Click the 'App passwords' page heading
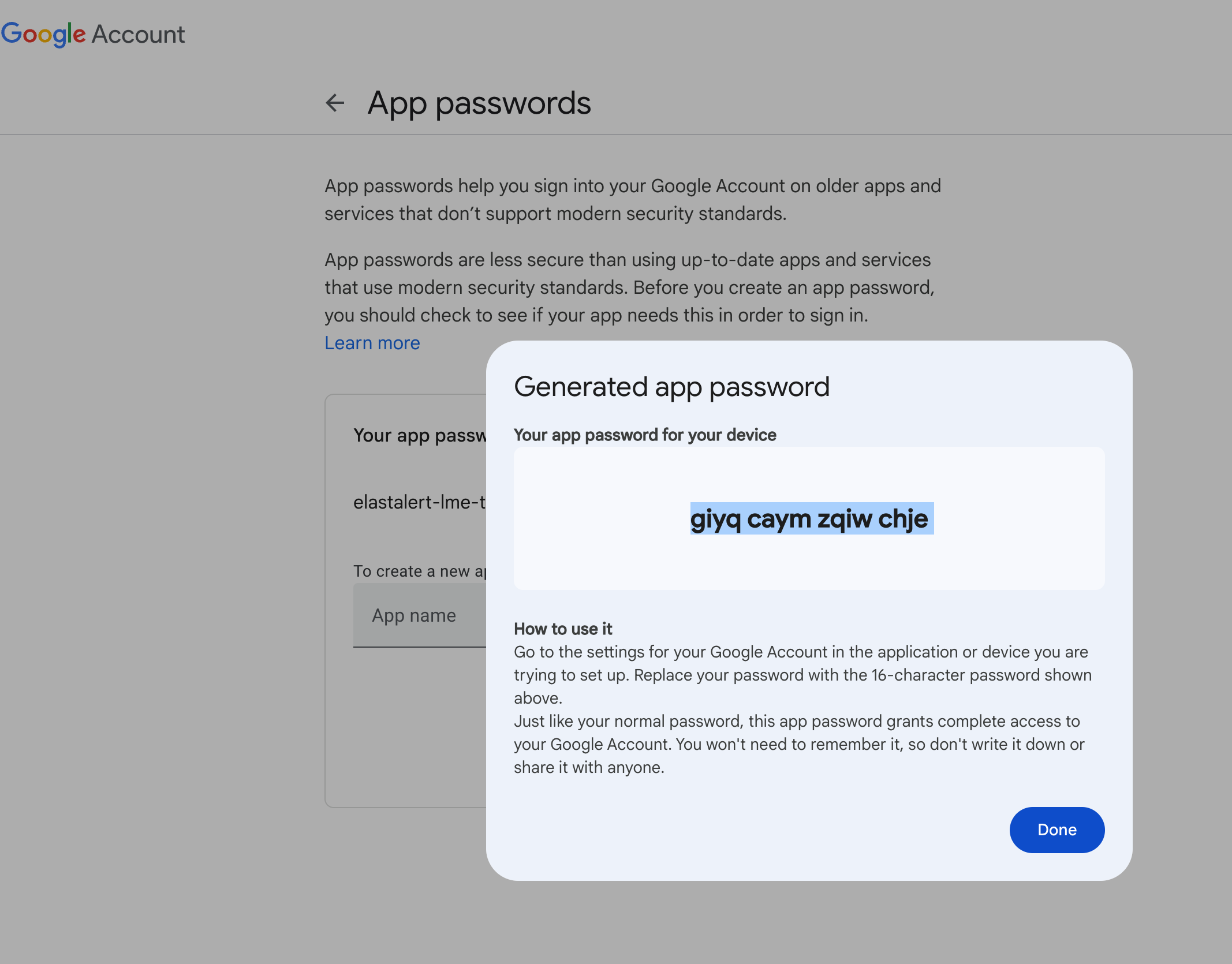Image resolution: width=1232 pixels, height=964 pixels. [x=479, y=103]
